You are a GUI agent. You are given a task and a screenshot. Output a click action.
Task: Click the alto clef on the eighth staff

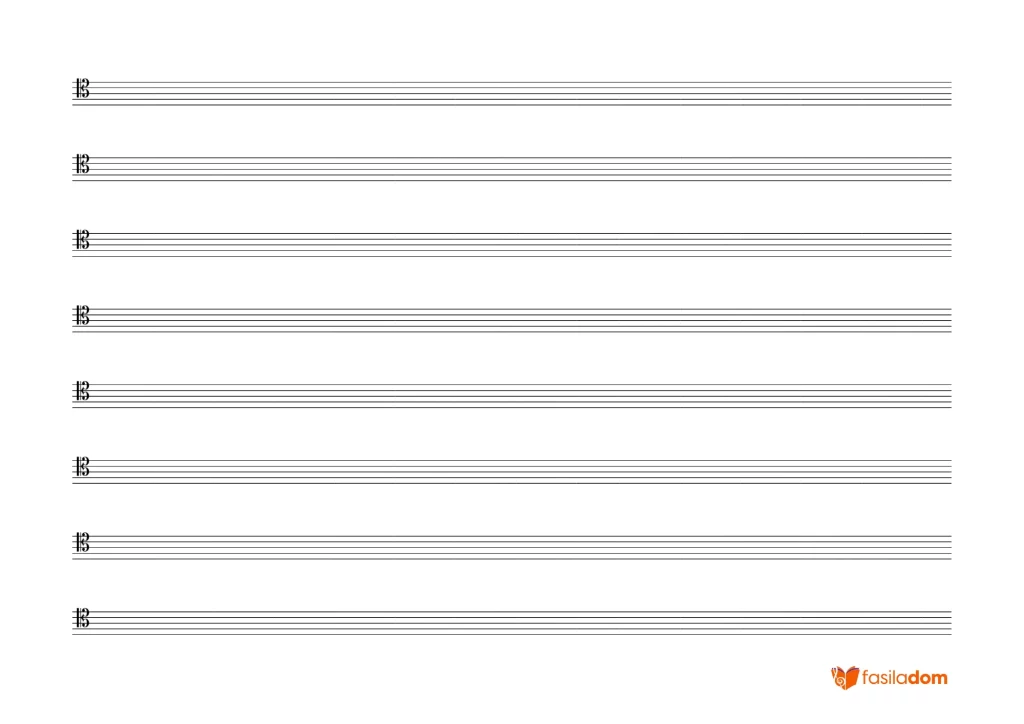[83, 618]
